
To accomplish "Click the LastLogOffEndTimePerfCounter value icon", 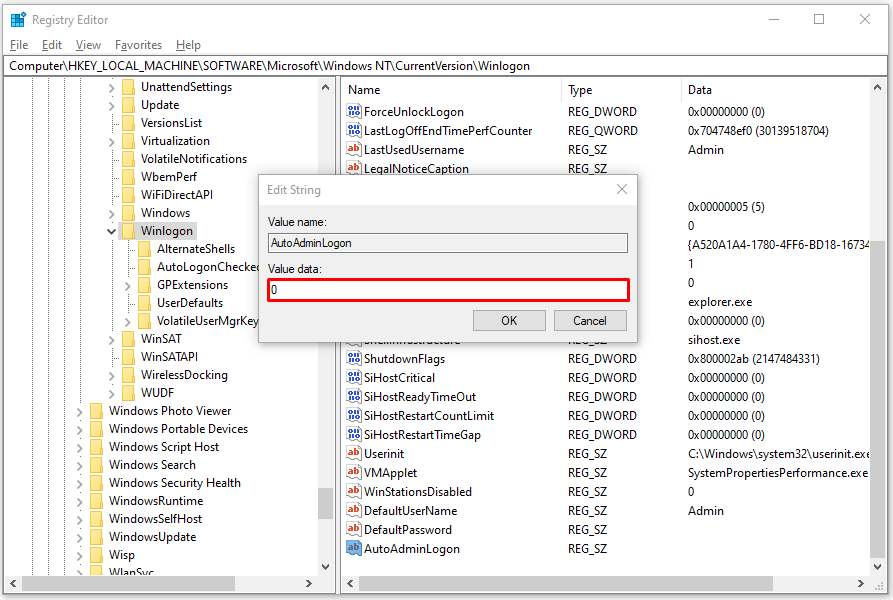I will pyautogui.click(x=354, y=130).
